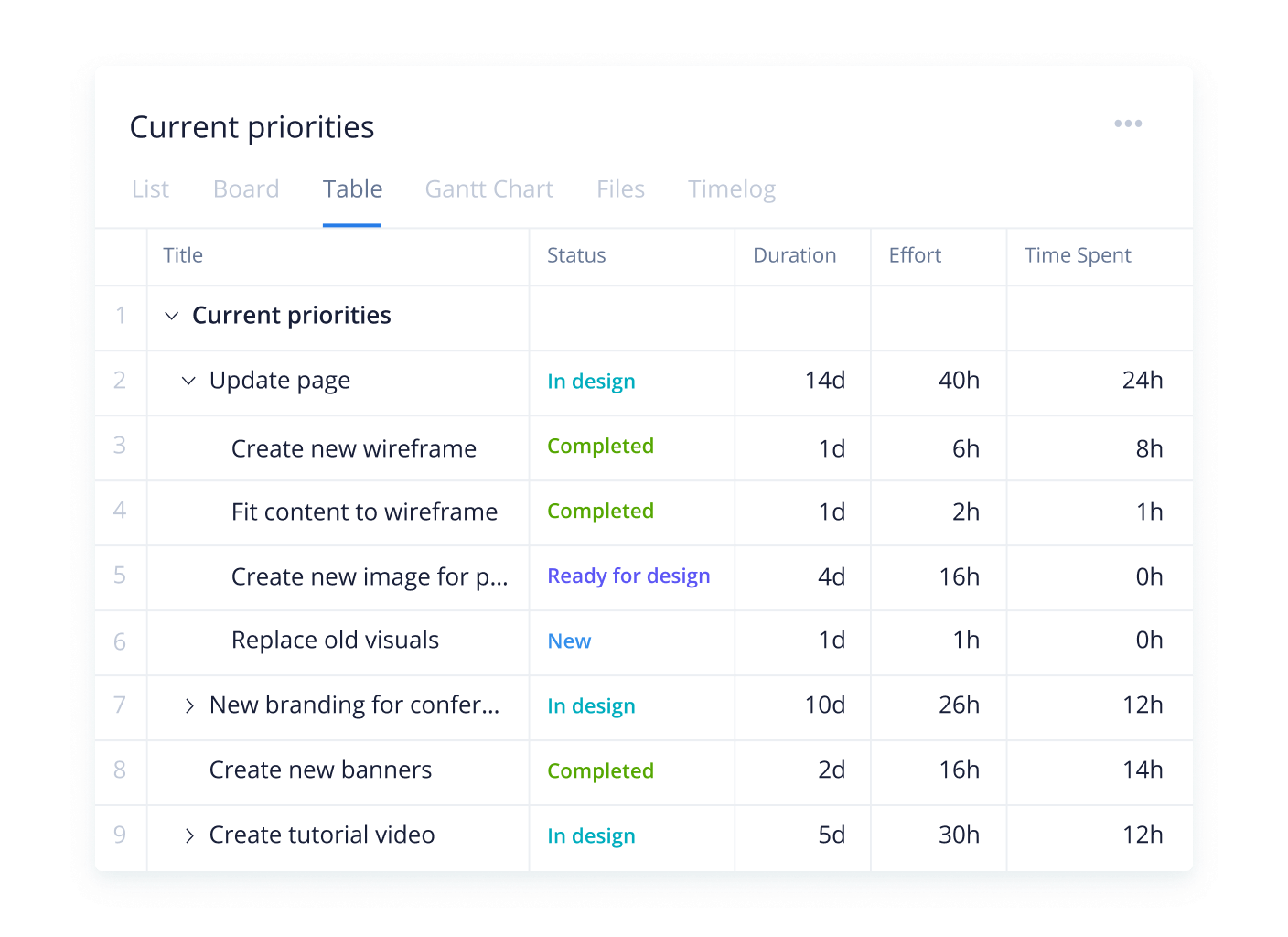Switch to the List tab
This screenshot has width=1288, height=937.
pos(150,189)
